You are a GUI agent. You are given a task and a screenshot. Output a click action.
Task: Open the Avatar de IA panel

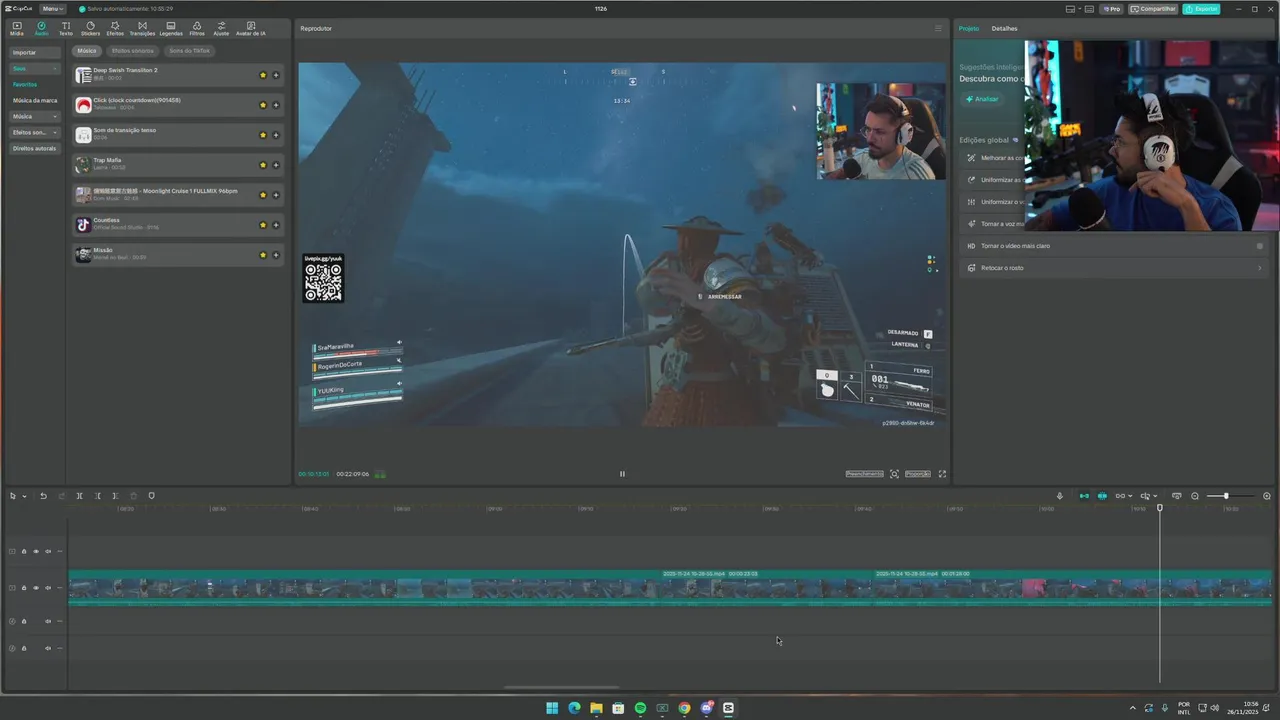(251, 28)
